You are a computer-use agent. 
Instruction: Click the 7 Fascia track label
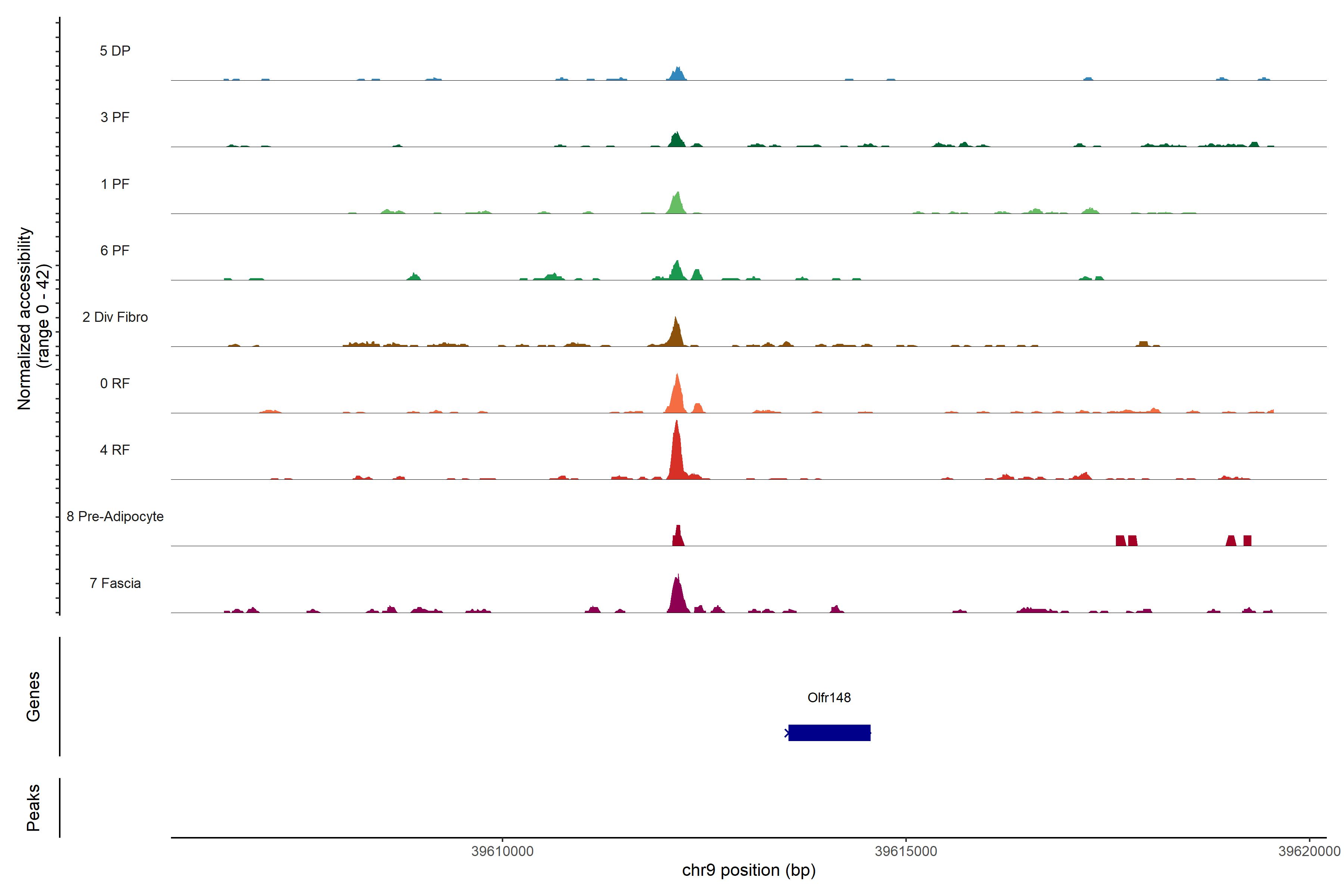tap(115, 583)
